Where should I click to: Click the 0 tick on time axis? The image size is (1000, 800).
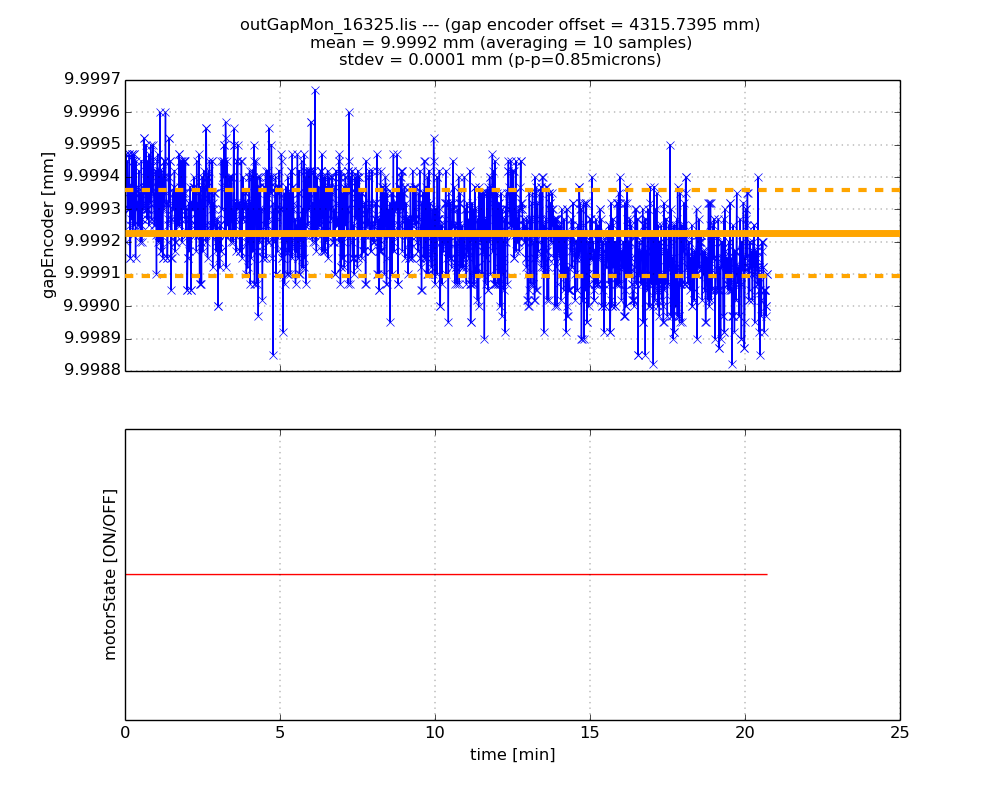pos(125,733)
